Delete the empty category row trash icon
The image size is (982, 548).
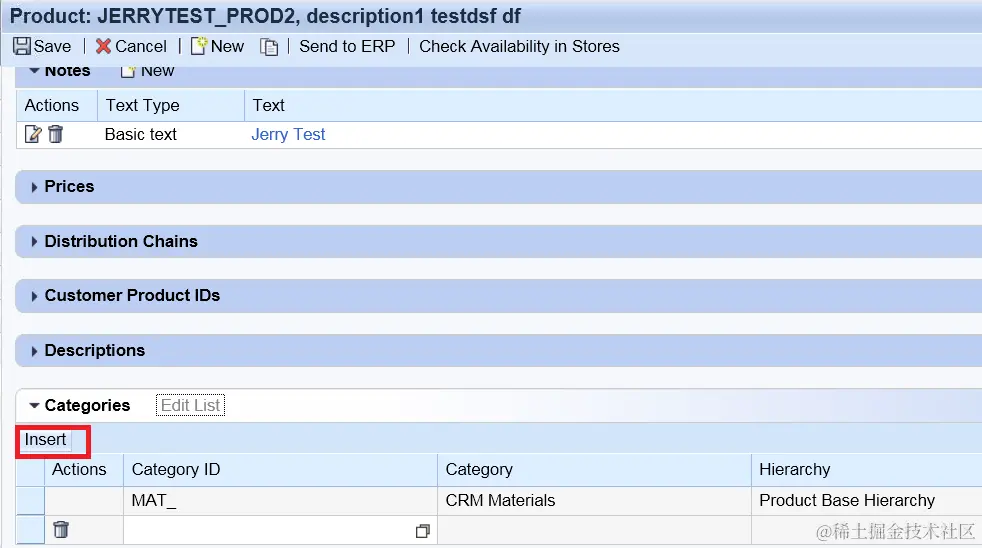[x=61, y=530]
